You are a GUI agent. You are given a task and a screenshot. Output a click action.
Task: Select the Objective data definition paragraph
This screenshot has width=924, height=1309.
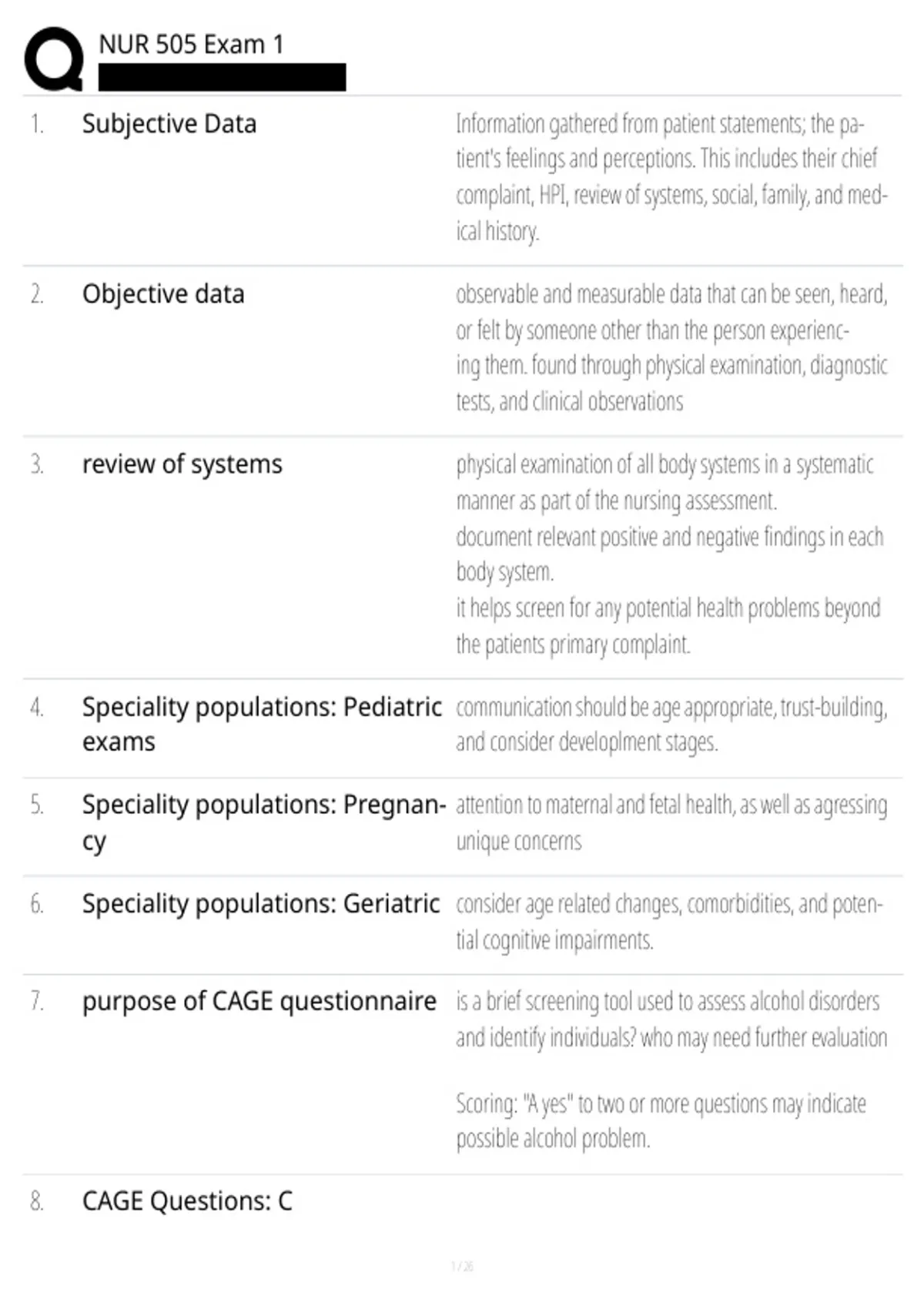(671, 347)
